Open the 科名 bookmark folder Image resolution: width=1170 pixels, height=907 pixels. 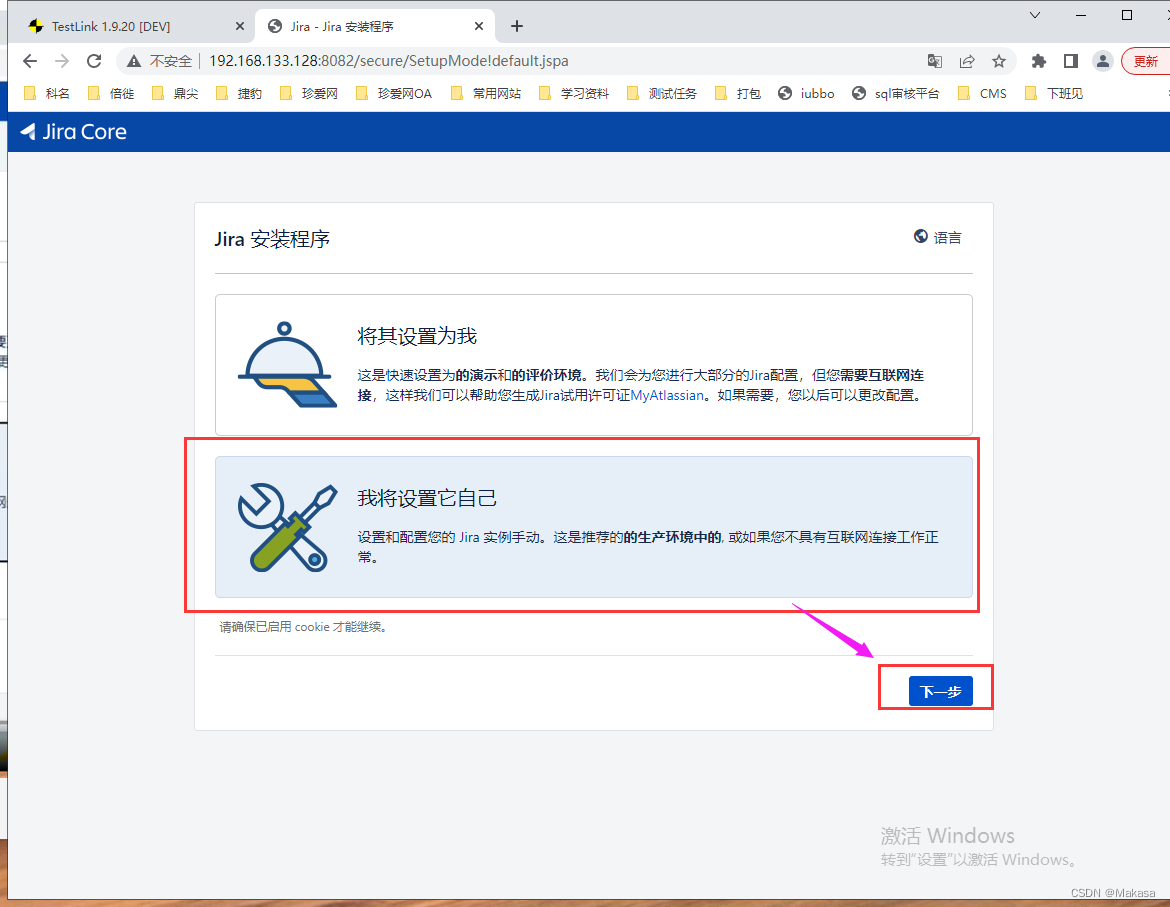click(47, 93)
